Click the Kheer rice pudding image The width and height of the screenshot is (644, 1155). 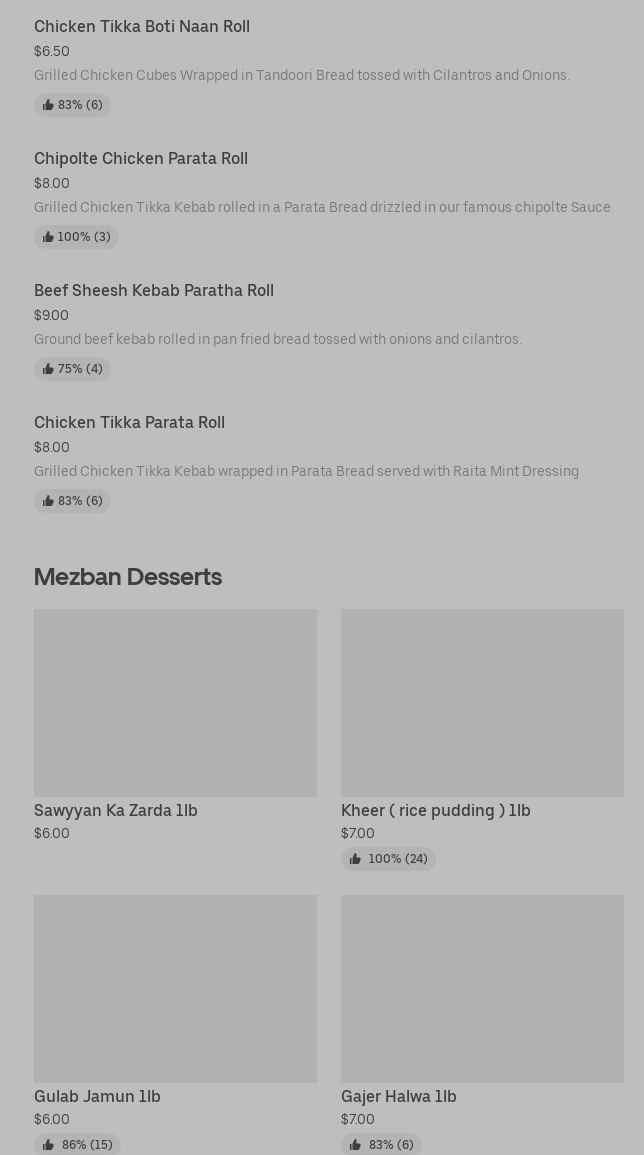point(482,702)
